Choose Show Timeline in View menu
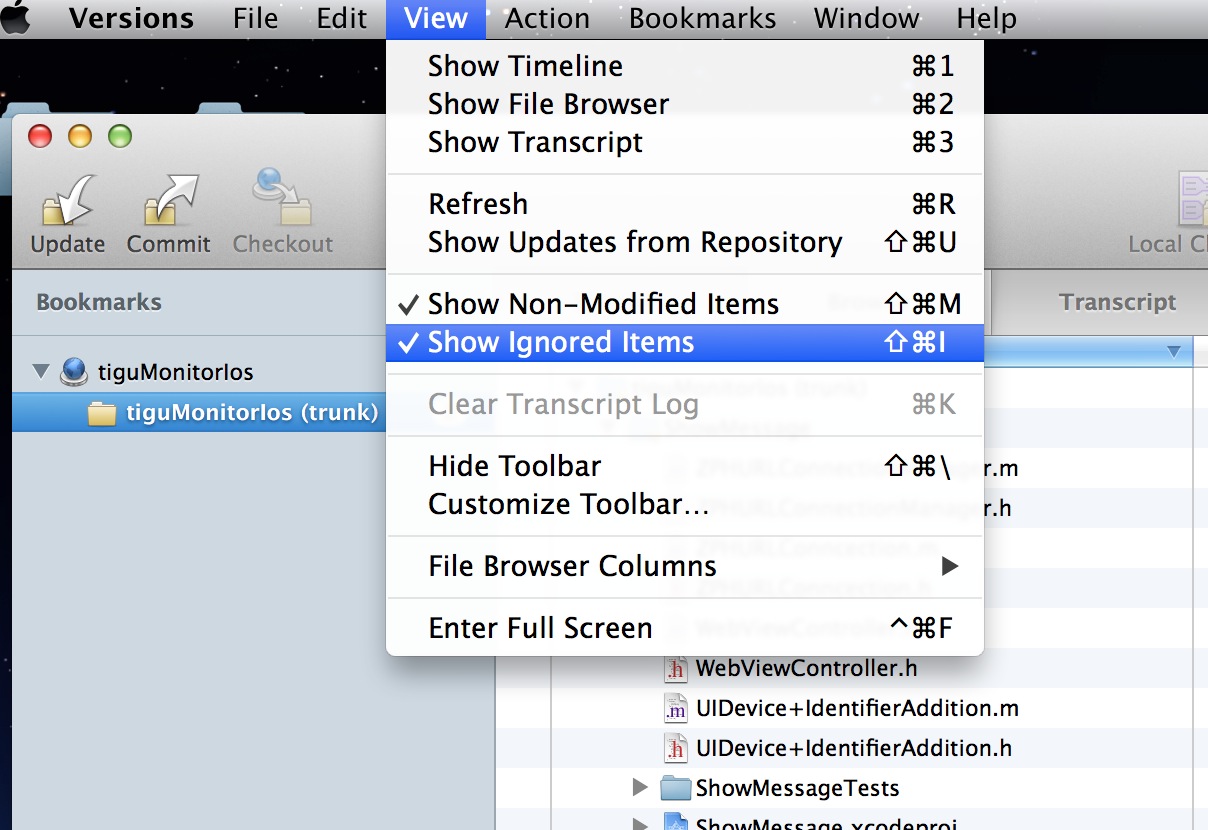 coord(685,66)
